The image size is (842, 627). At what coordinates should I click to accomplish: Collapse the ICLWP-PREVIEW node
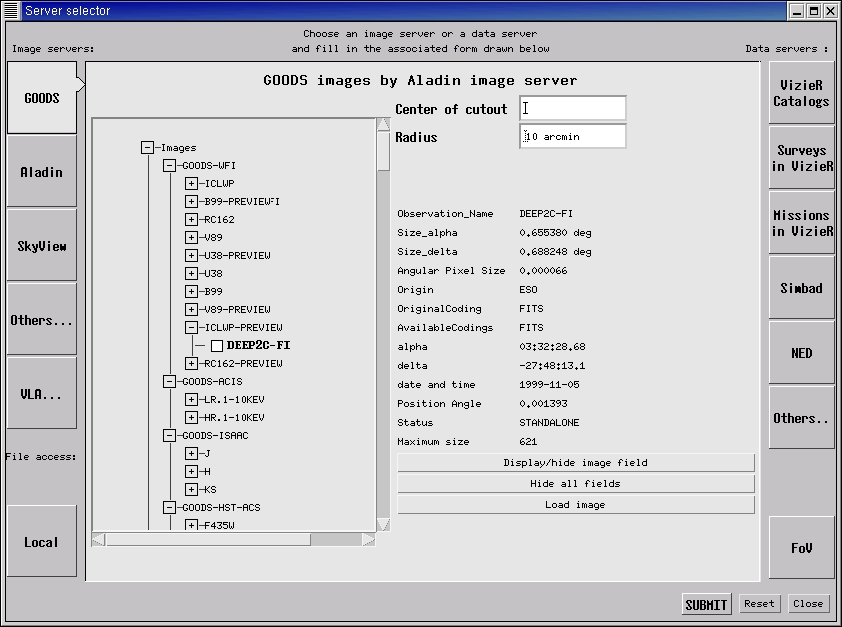point(191,327)
